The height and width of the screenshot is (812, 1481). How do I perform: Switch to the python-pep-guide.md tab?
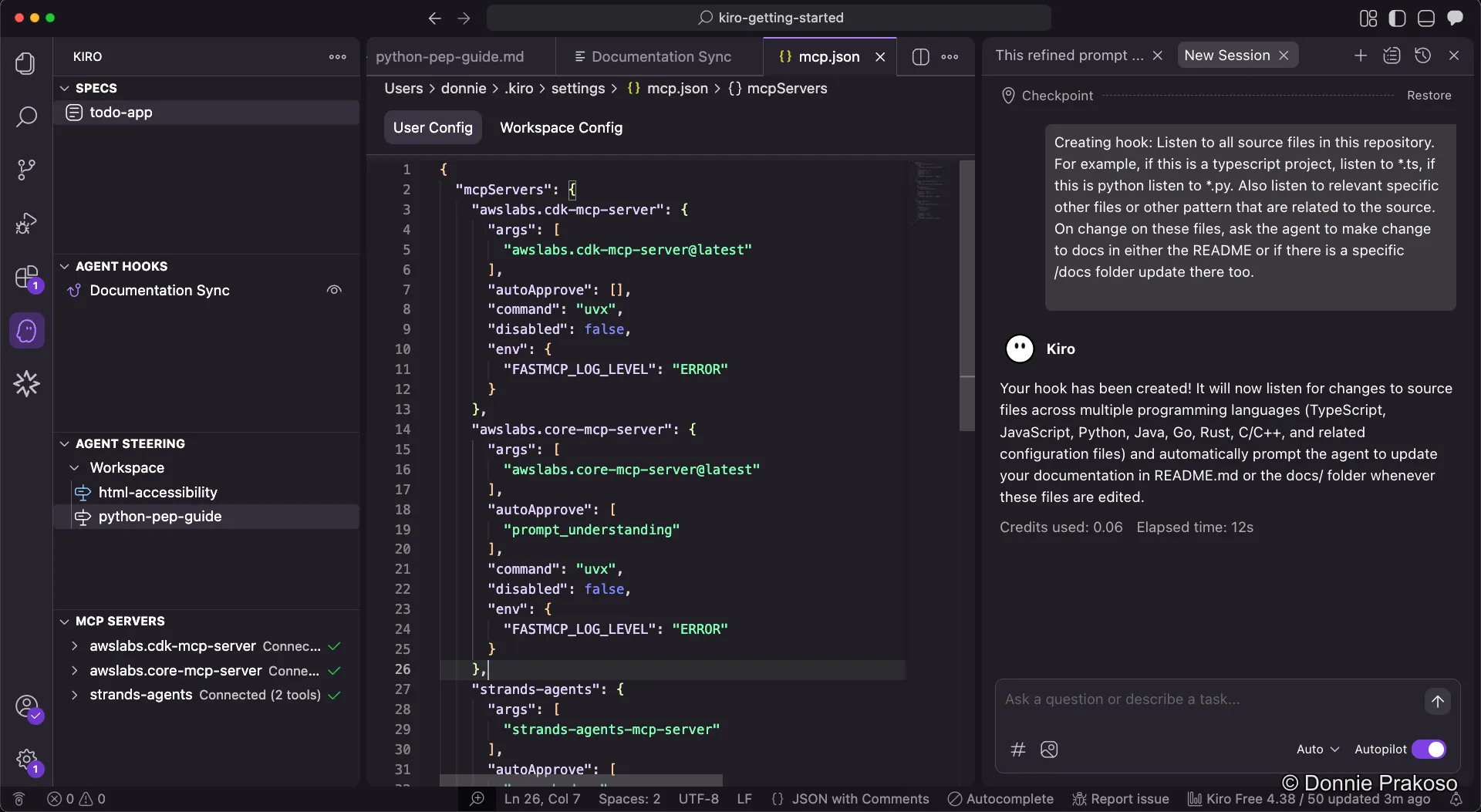coord(450,57)
